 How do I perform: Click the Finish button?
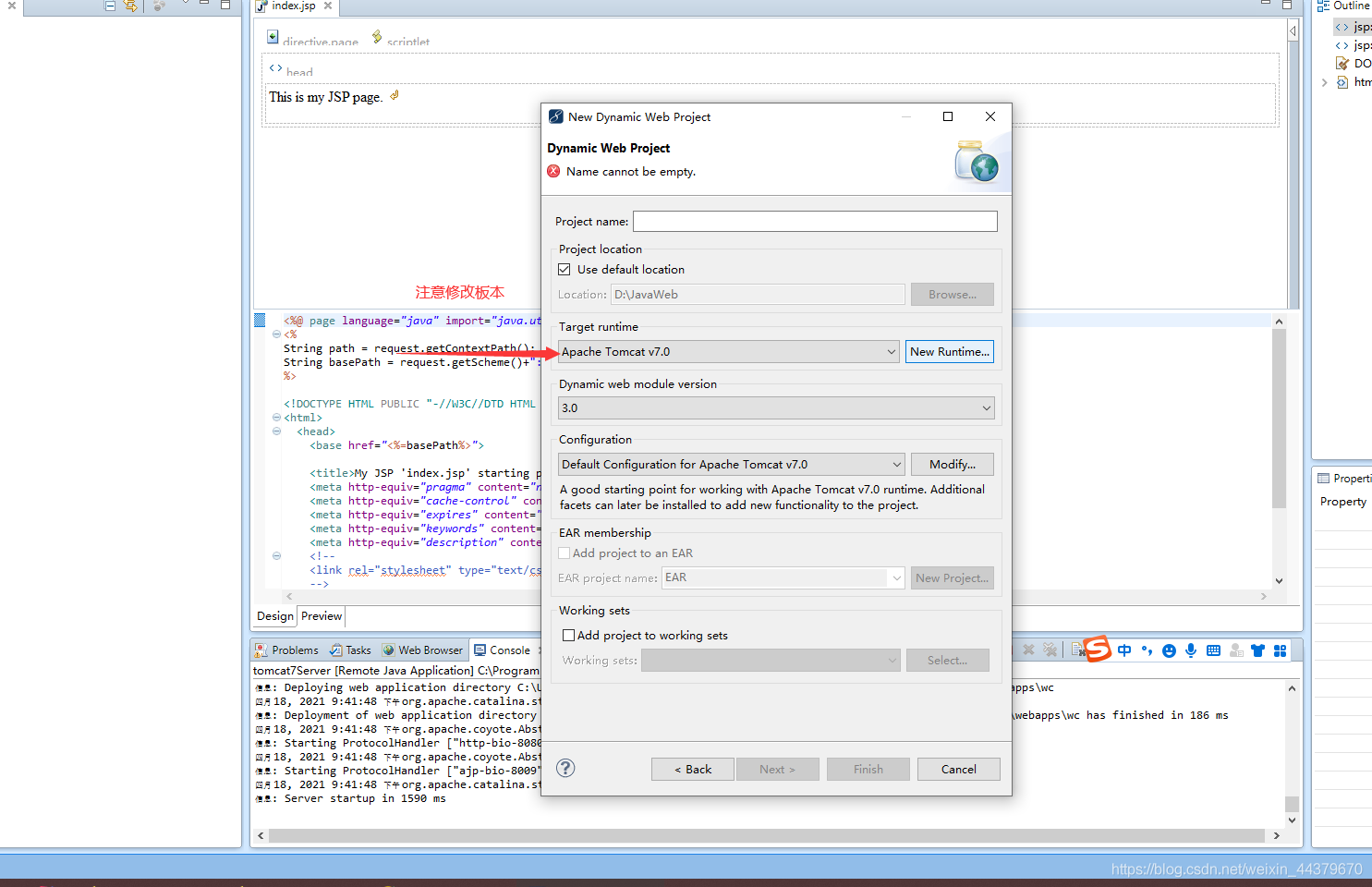868,770
